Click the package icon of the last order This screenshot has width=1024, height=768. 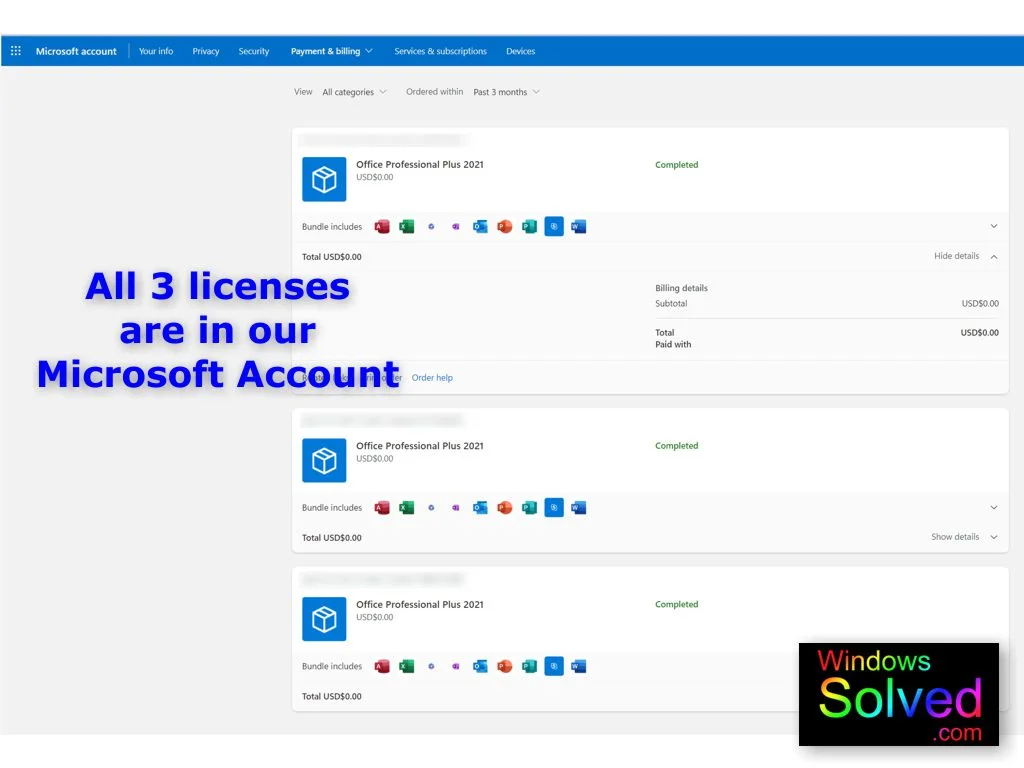(324, 619)
